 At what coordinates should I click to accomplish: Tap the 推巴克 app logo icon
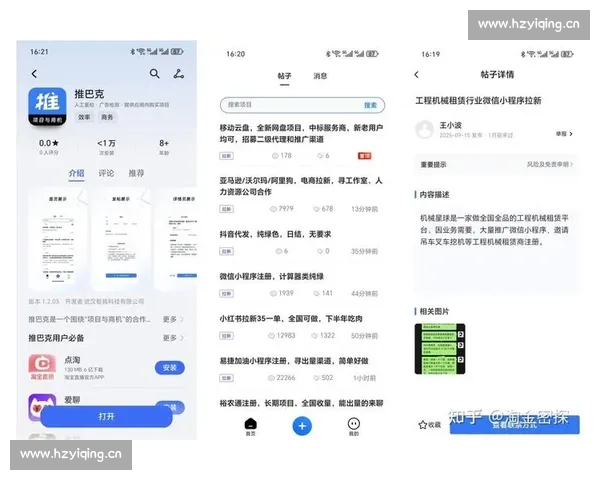coord(47,106)
